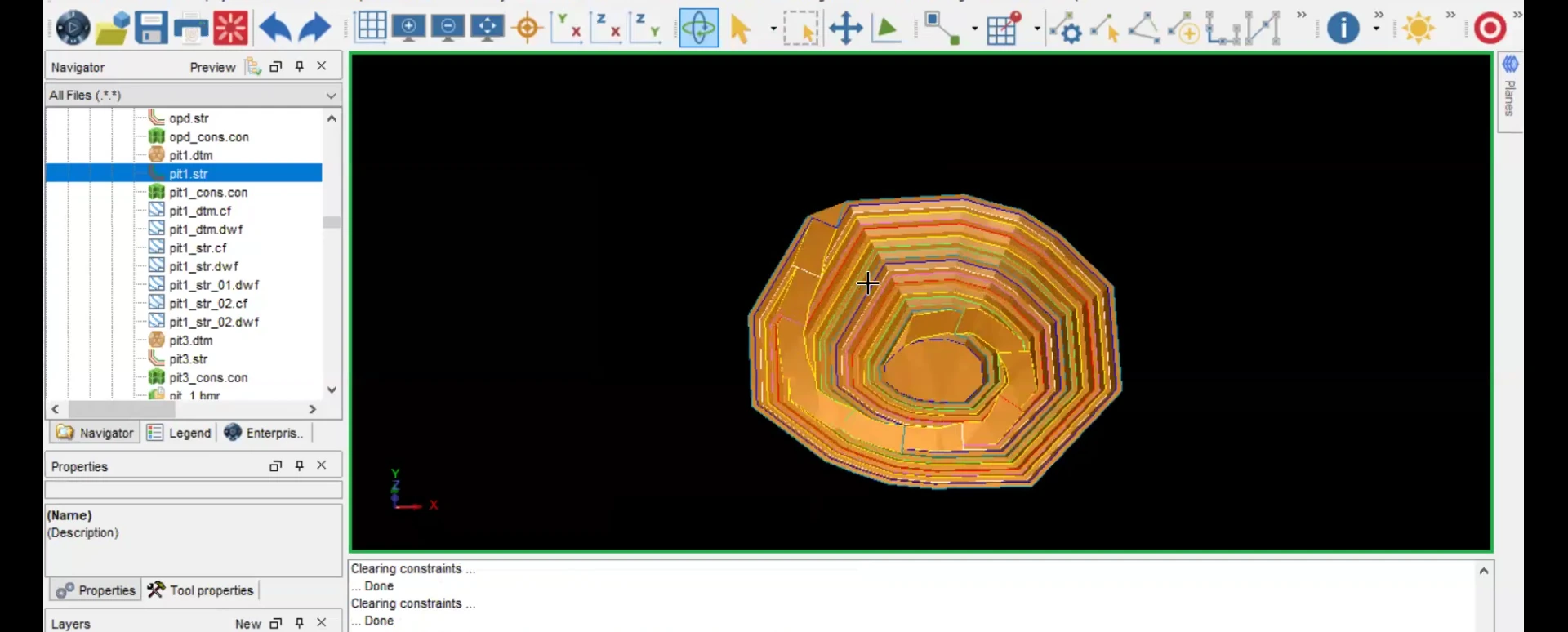Click file tree scroll down arrow
Screen dimensions: 1568x632
coord(332,389)
